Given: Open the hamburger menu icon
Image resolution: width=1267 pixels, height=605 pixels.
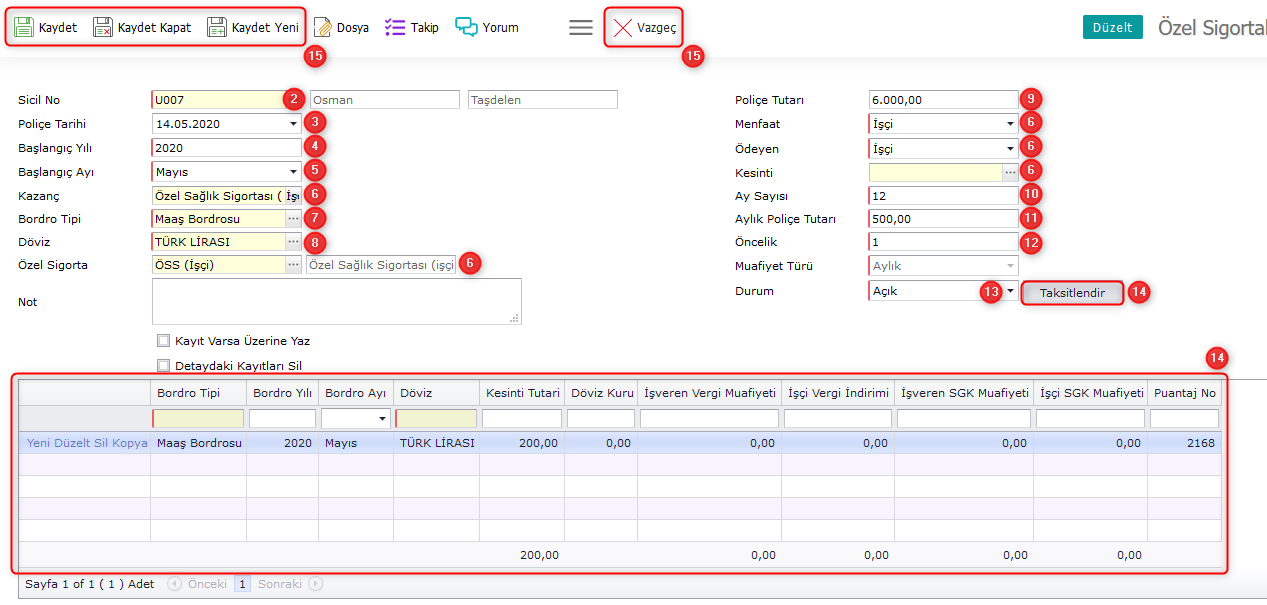Looking at the screenshot, I should (x=581, y=28).
